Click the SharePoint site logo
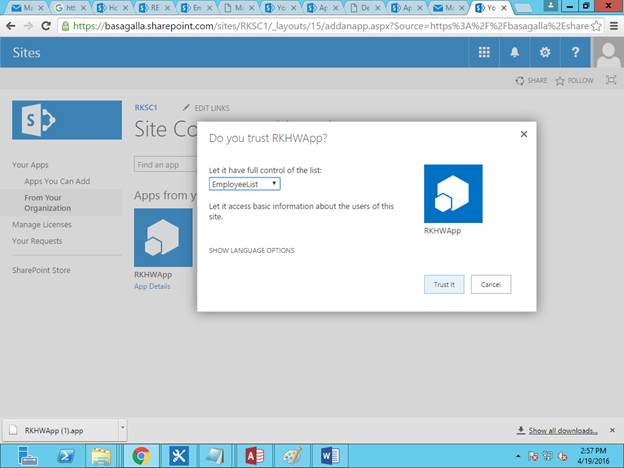Image resolution: width=624 pixels, height=468 pixels. (67, 120)
